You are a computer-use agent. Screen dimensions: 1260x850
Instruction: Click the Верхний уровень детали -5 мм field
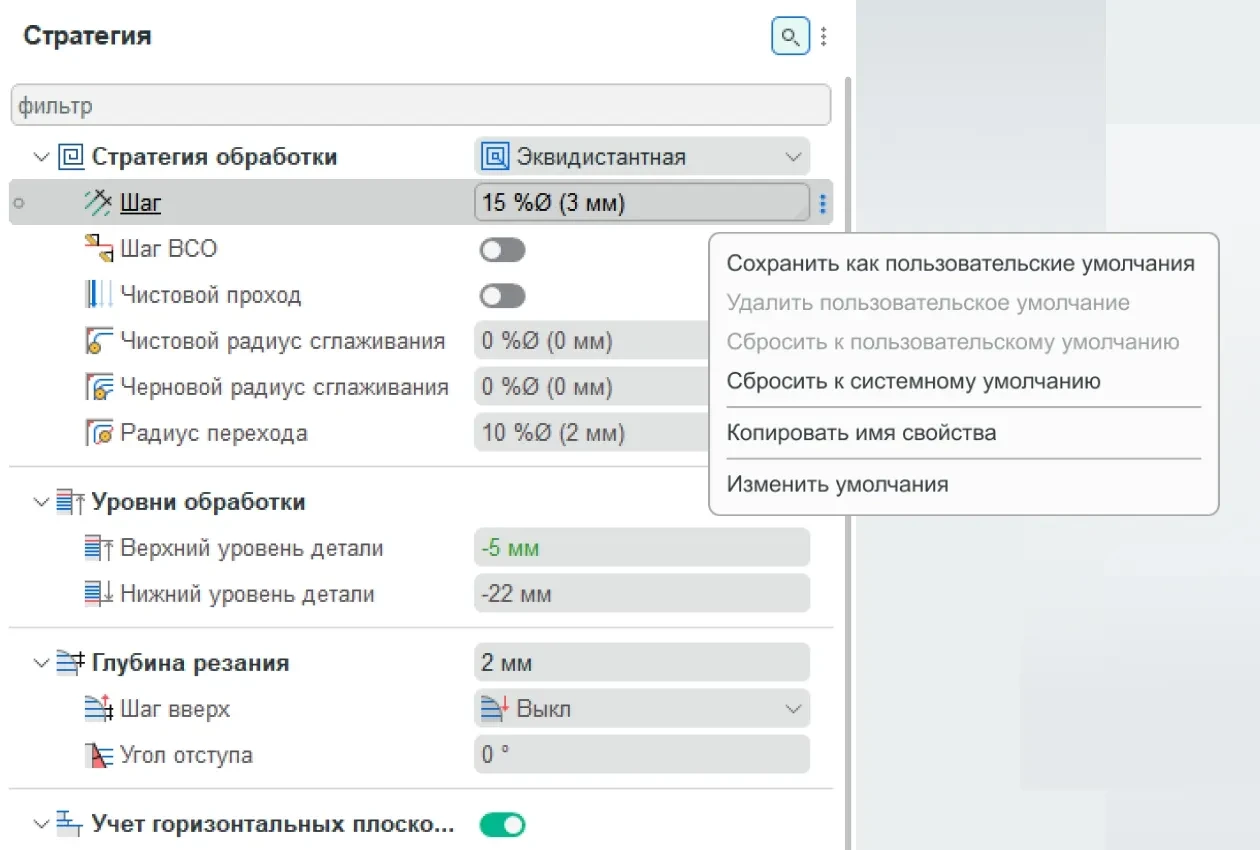pos(642,548)
